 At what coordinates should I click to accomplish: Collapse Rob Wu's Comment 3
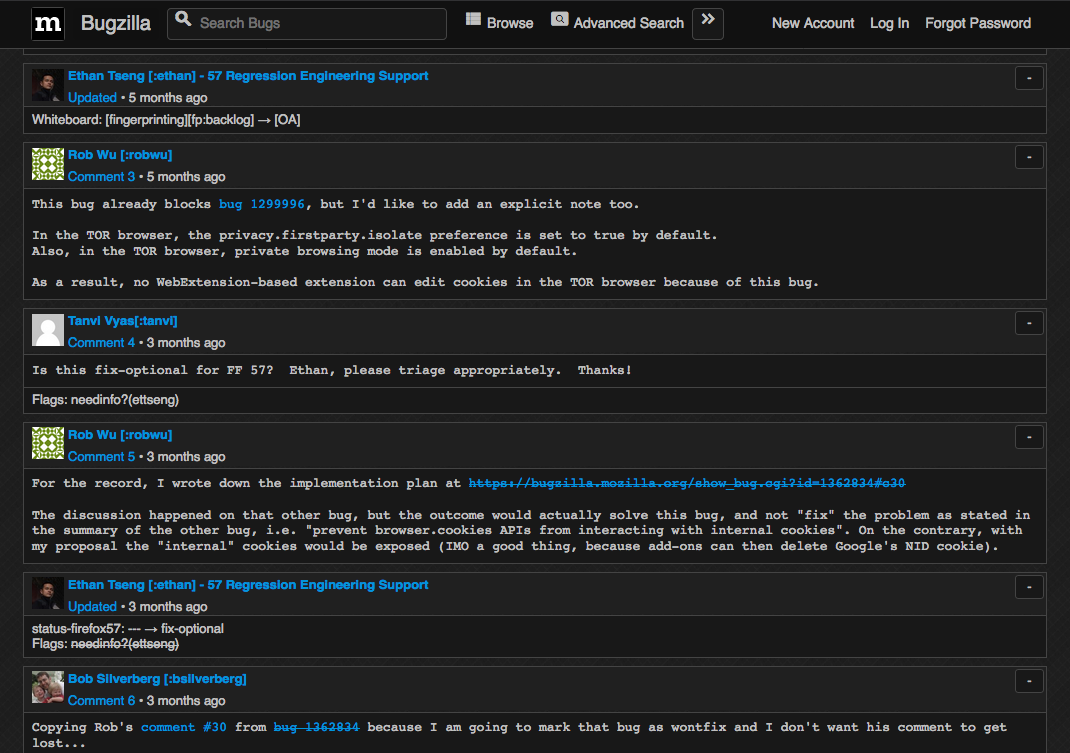pos(1029,157)
